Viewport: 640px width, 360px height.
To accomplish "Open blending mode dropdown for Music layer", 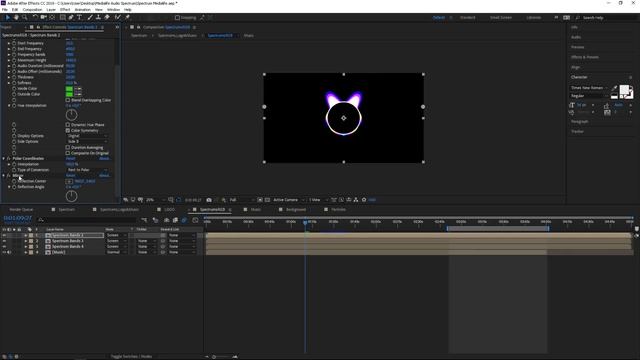I will point(116,252).
